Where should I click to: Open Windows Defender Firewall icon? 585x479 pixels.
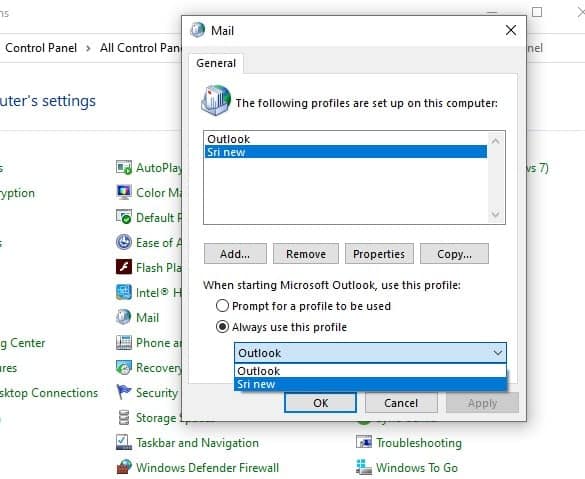(x=123, y=467)
